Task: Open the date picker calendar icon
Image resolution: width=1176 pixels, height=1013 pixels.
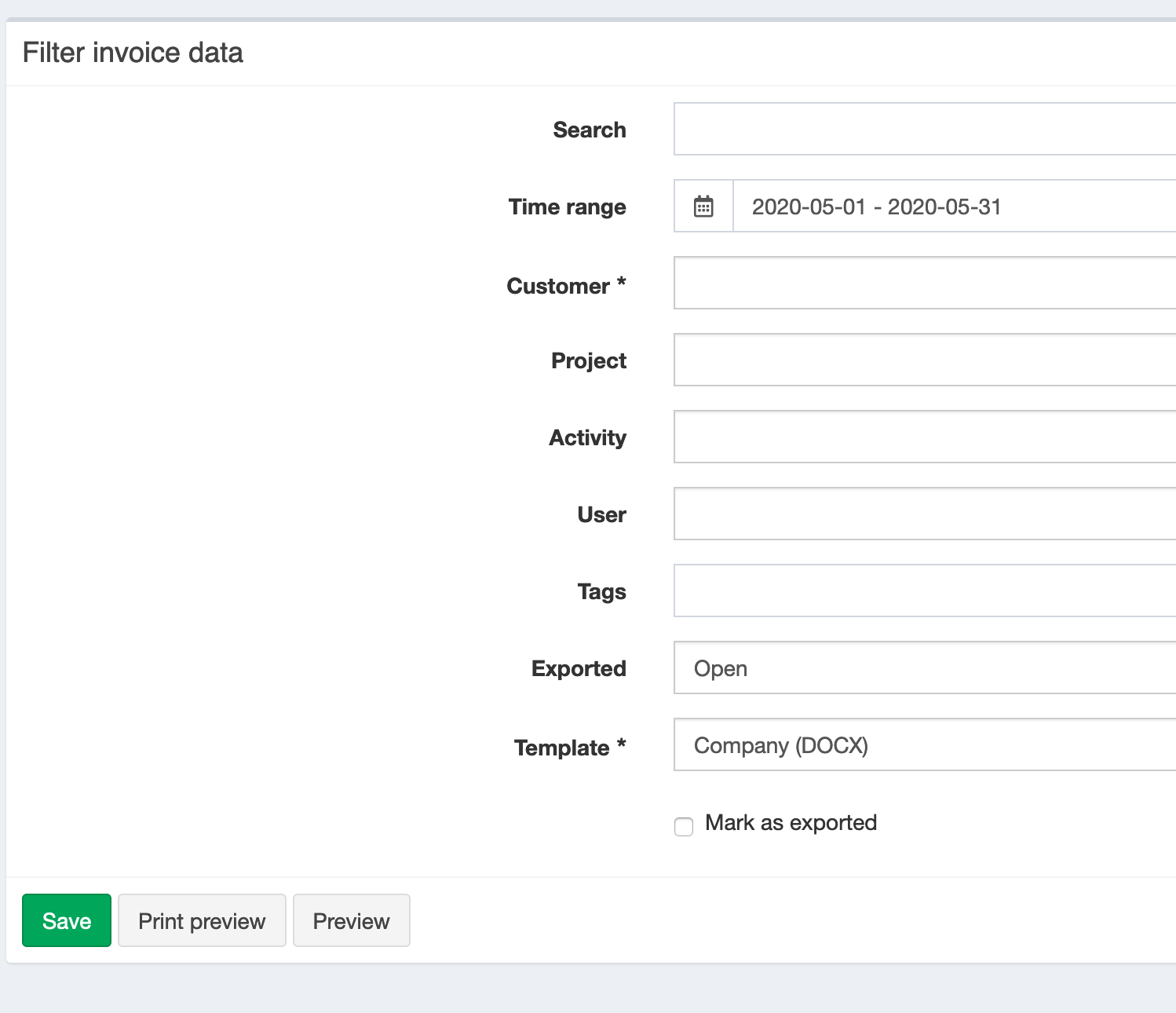Action: click(703, 206)
